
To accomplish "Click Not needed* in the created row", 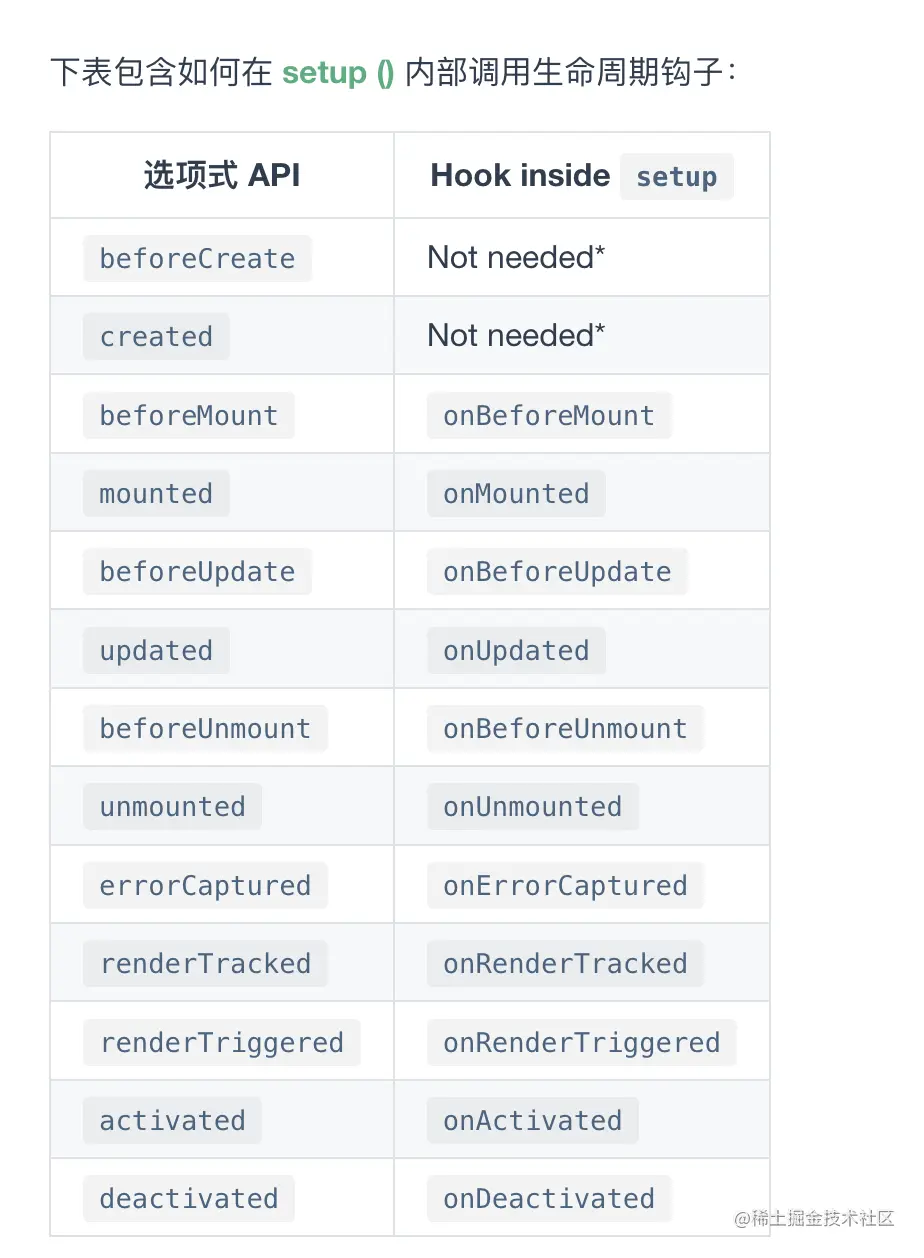I will click(516, 336).
